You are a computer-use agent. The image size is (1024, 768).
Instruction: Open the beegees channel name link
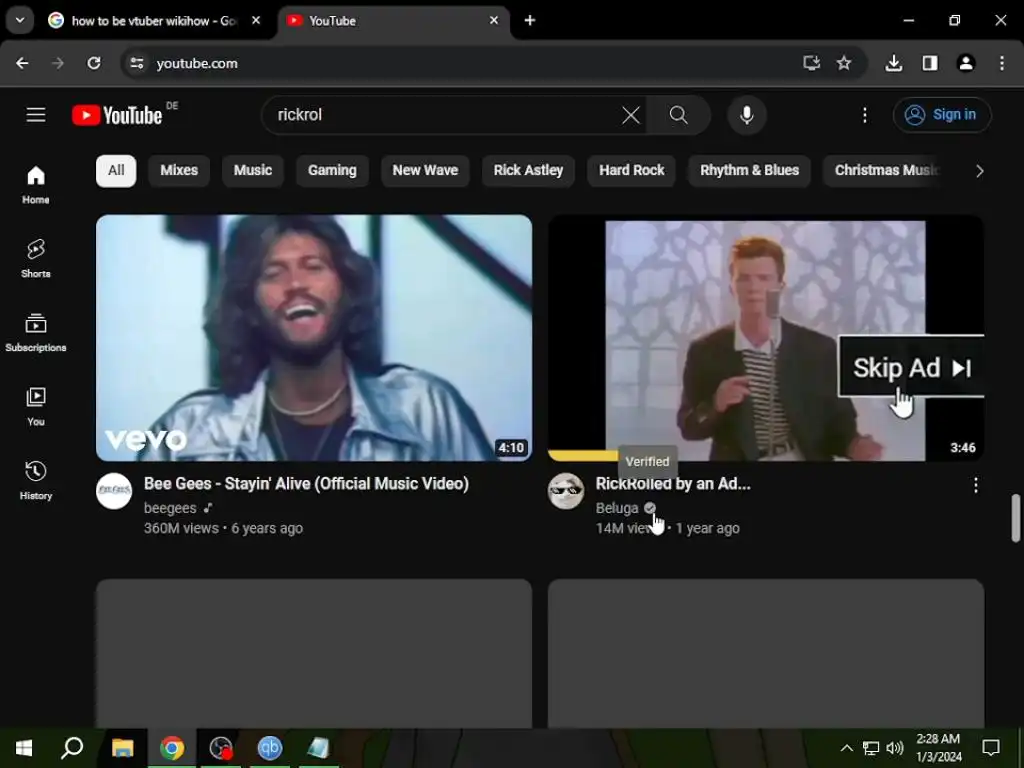click(x=170, y=508)
